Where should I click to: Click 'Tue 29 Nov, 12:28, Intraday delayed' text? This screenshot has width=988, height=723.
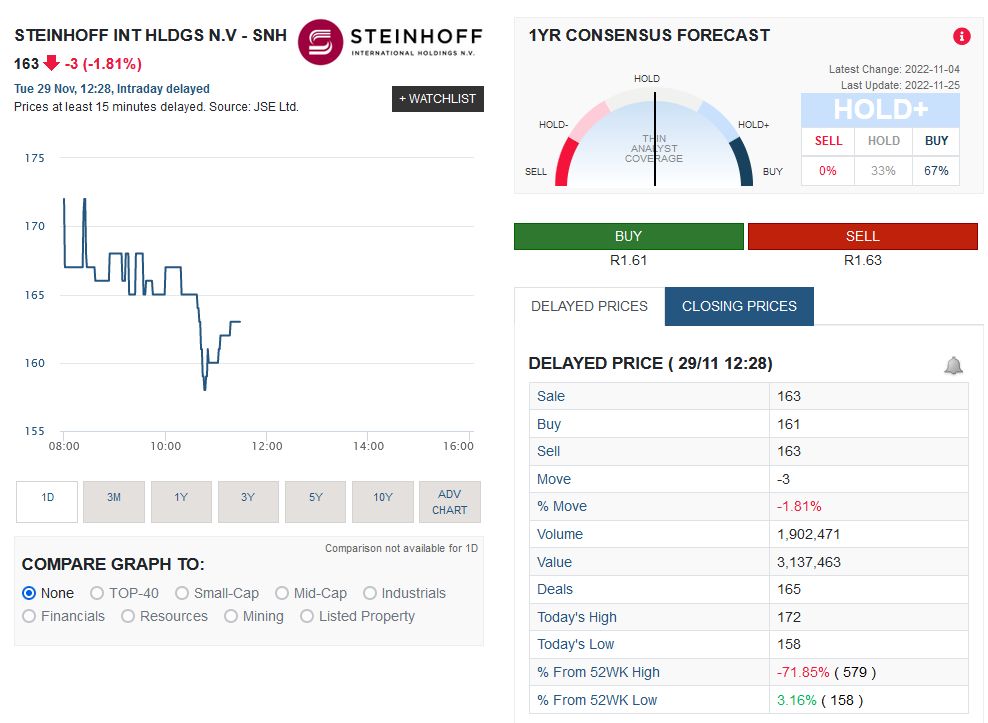click(x=112, y=89)
